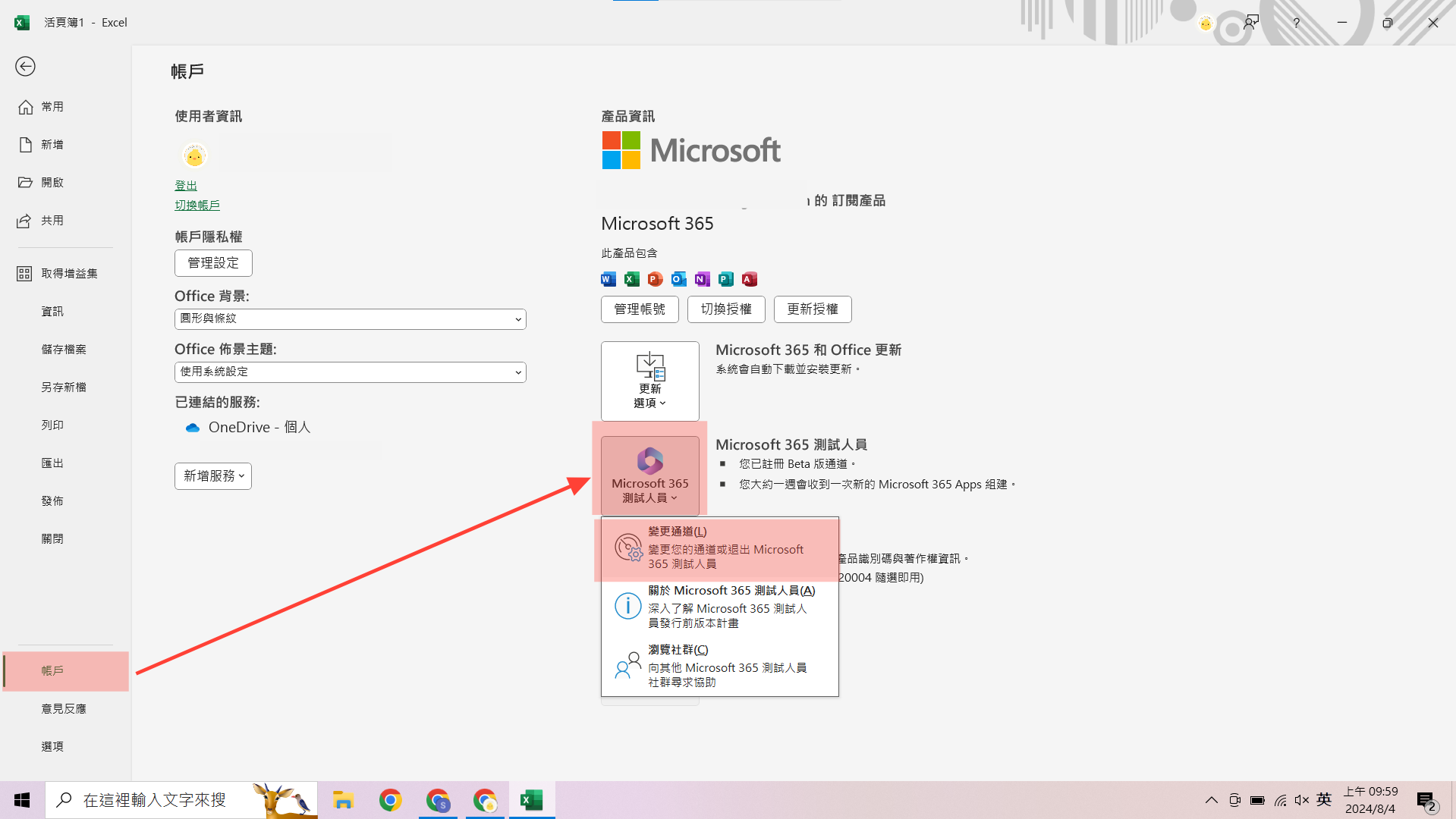
Task: Select 關於 Microsoft 365 測試人員 menu item
Action: (x=719, y=607)
